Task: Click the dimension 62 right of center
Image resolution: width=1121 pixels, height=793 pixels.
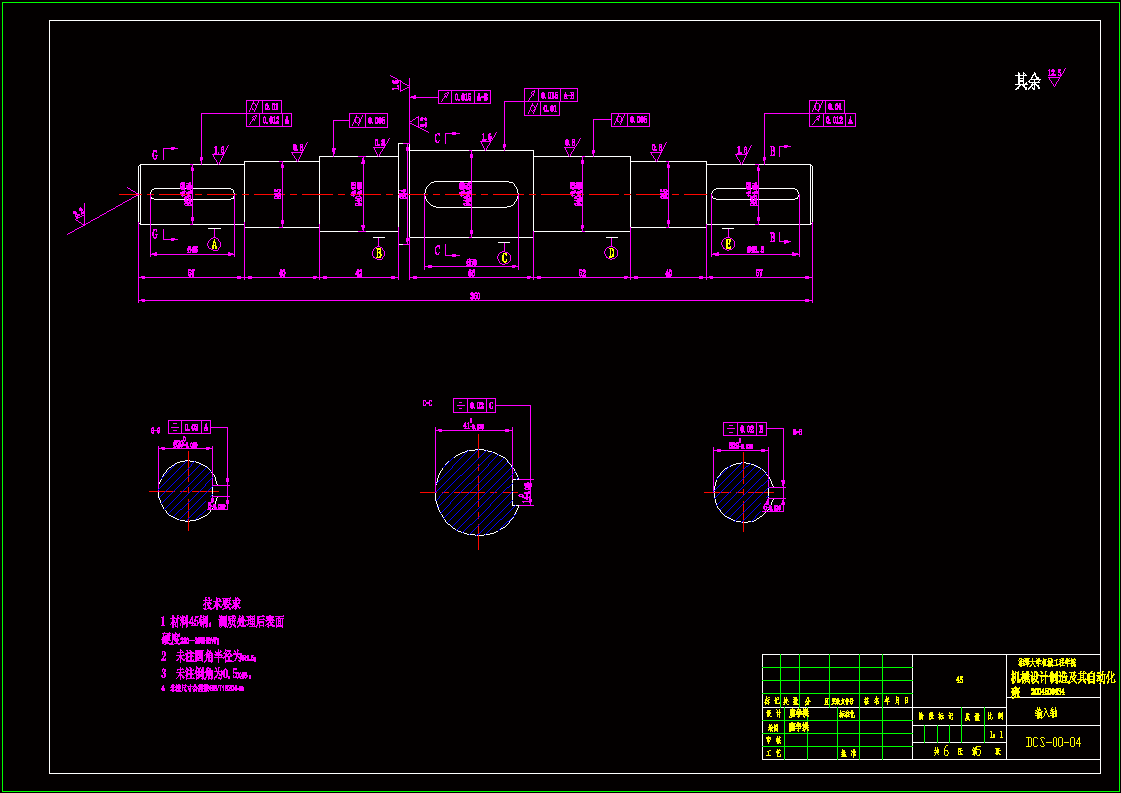Action: pyautogui.click(x=582, y=272)
